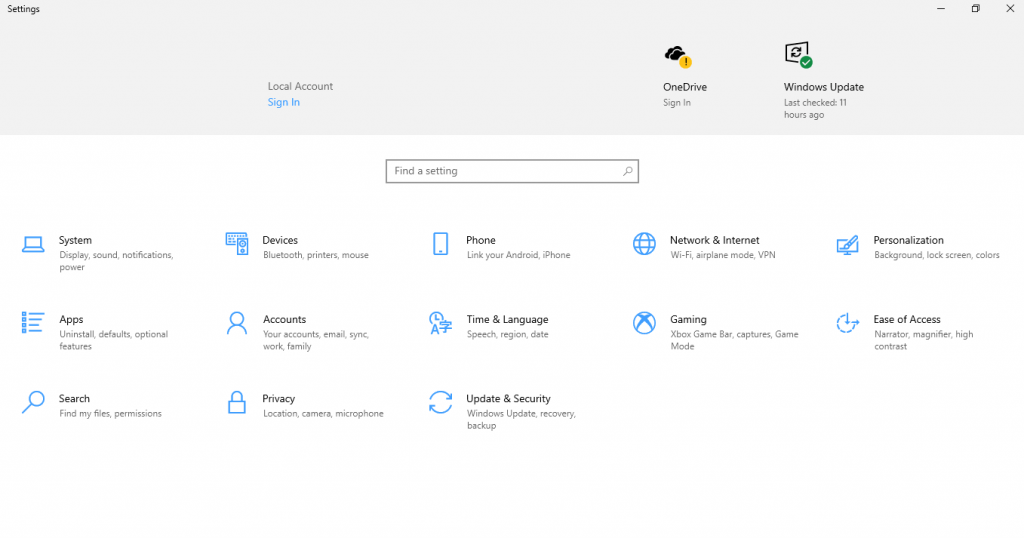Viewport: 1024px width, 538px height.
Task: Open the Phone icon
Action: (x=441, y=244)
